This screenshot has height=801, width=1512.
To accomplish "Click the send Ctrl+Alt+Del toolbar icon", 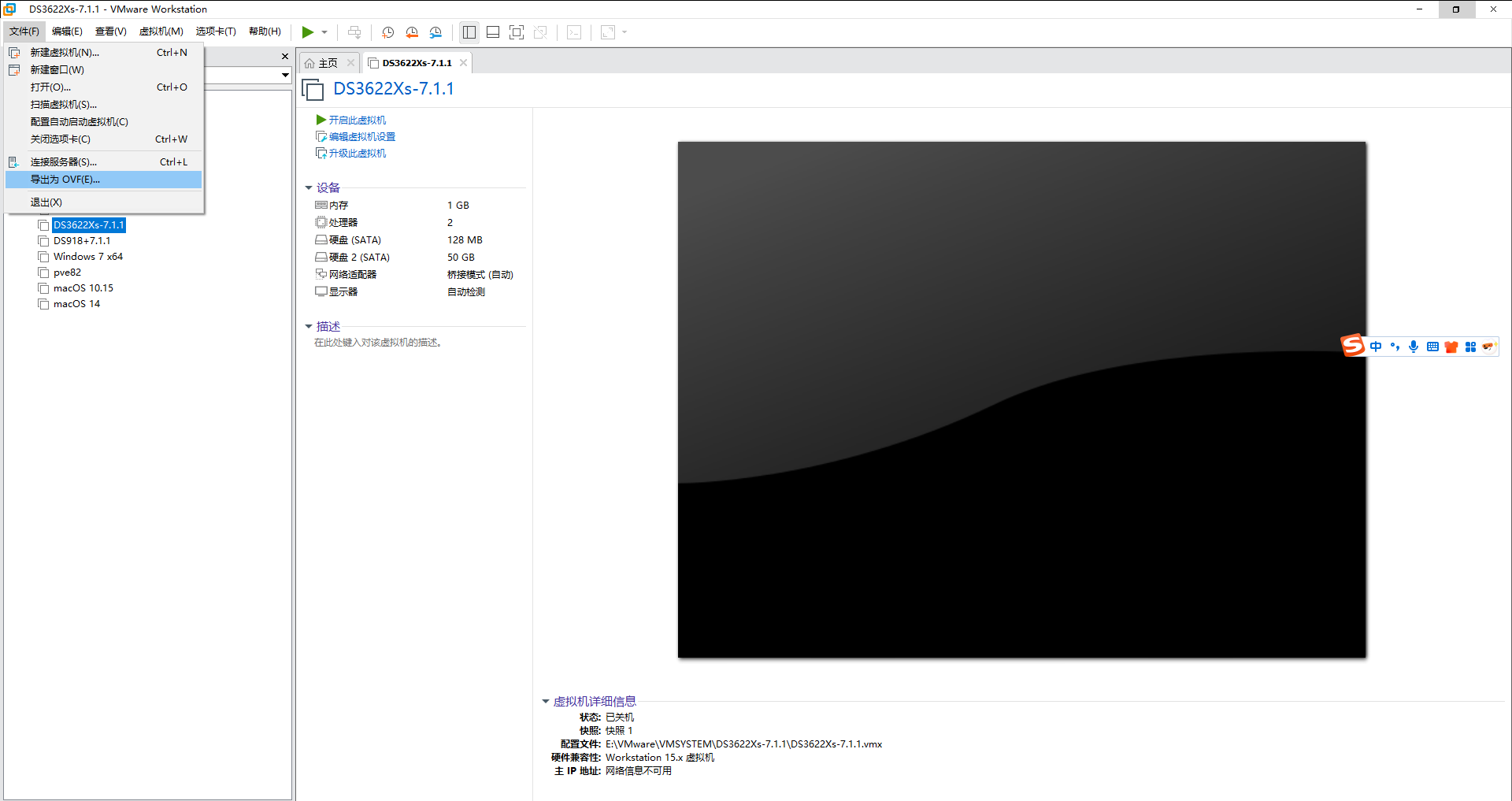I will pos(354,32).
